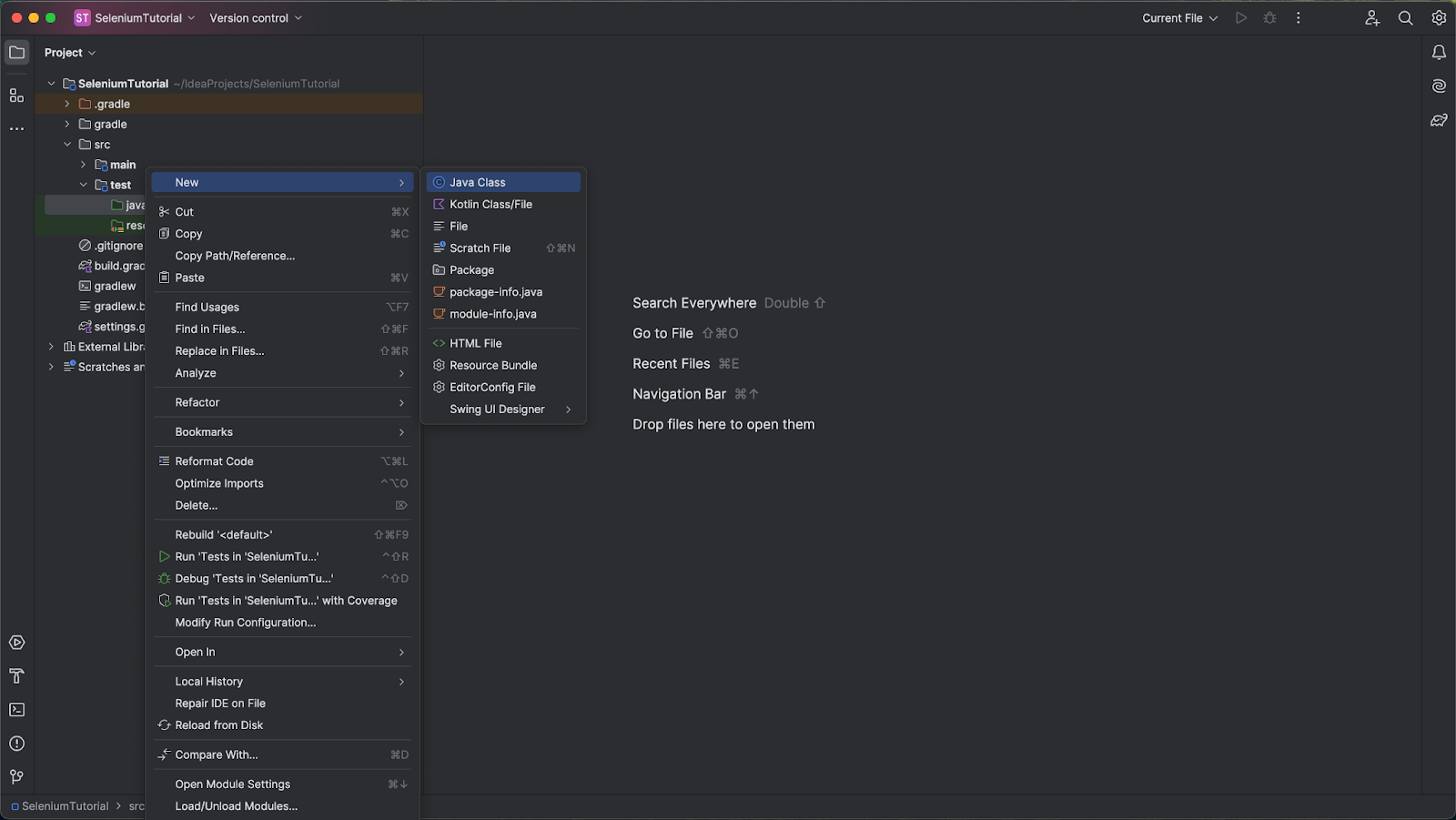Open the Problems tool window

(16, 743)
